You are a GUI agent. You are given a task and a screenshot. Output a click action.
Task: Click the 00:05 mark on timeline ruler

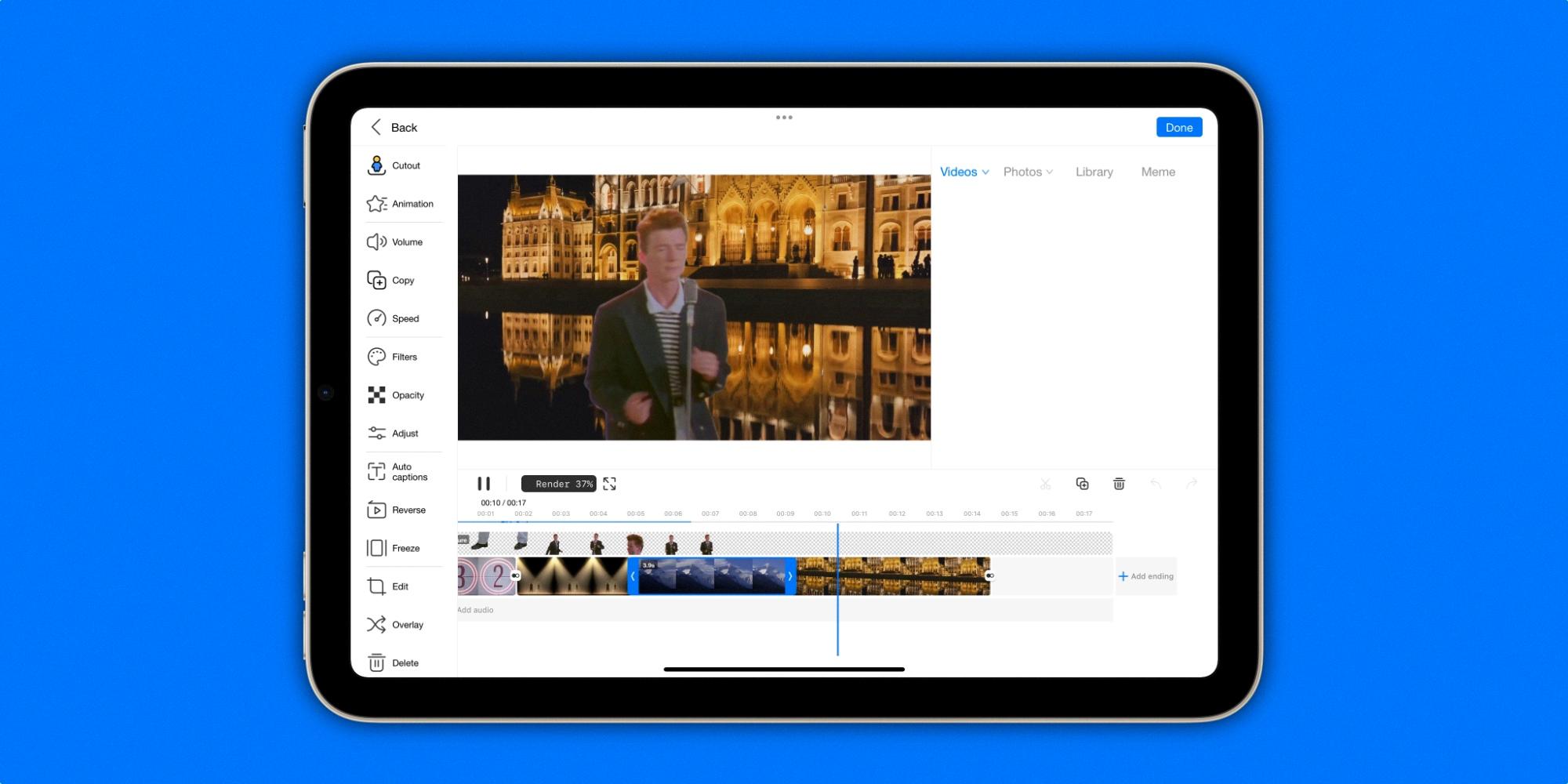click(636, 514)
